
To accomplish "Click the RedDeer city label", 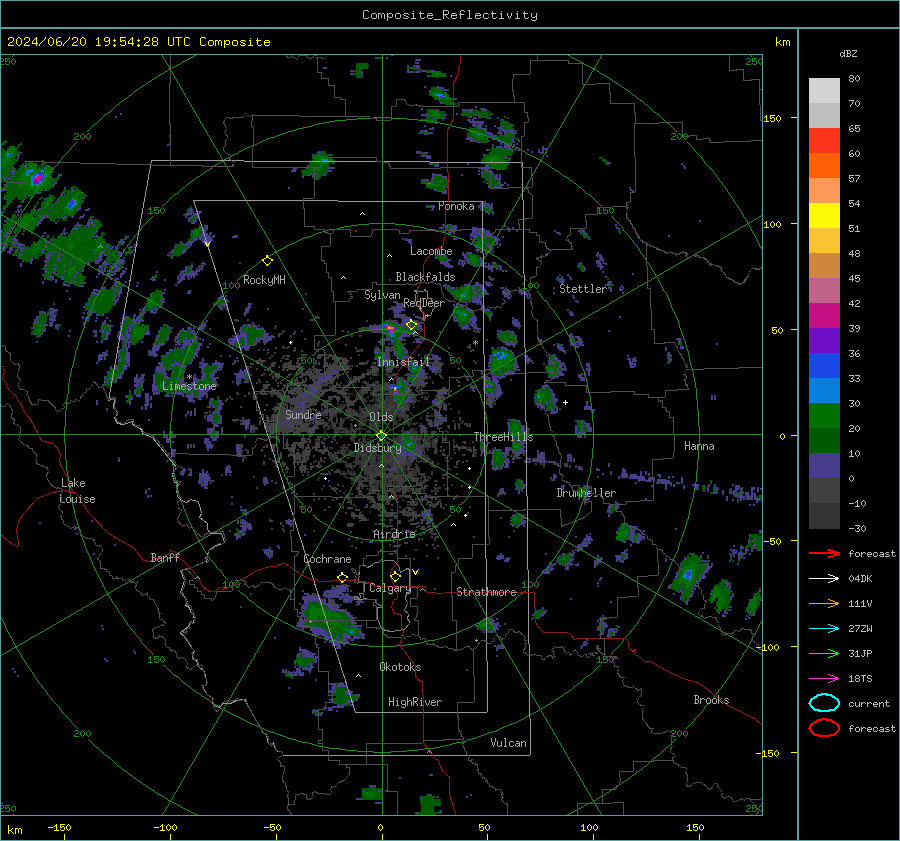I will click(x=424, y=303).
